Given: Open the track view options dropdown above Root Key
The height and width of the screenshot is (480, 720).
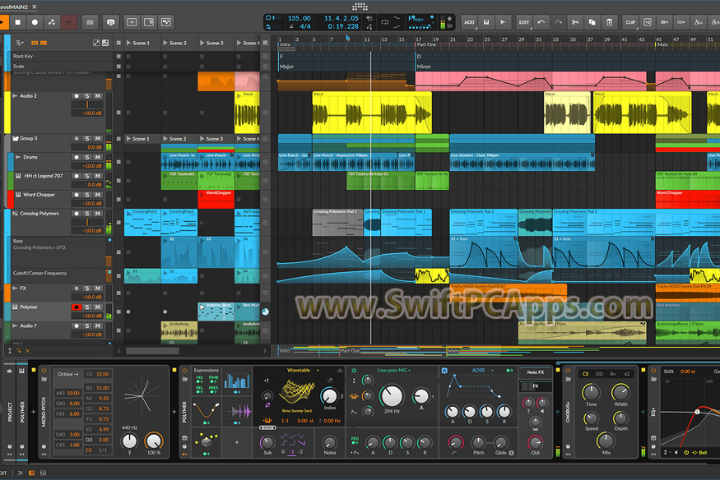Looking at the screenshot, I should (x=20, y=43).
